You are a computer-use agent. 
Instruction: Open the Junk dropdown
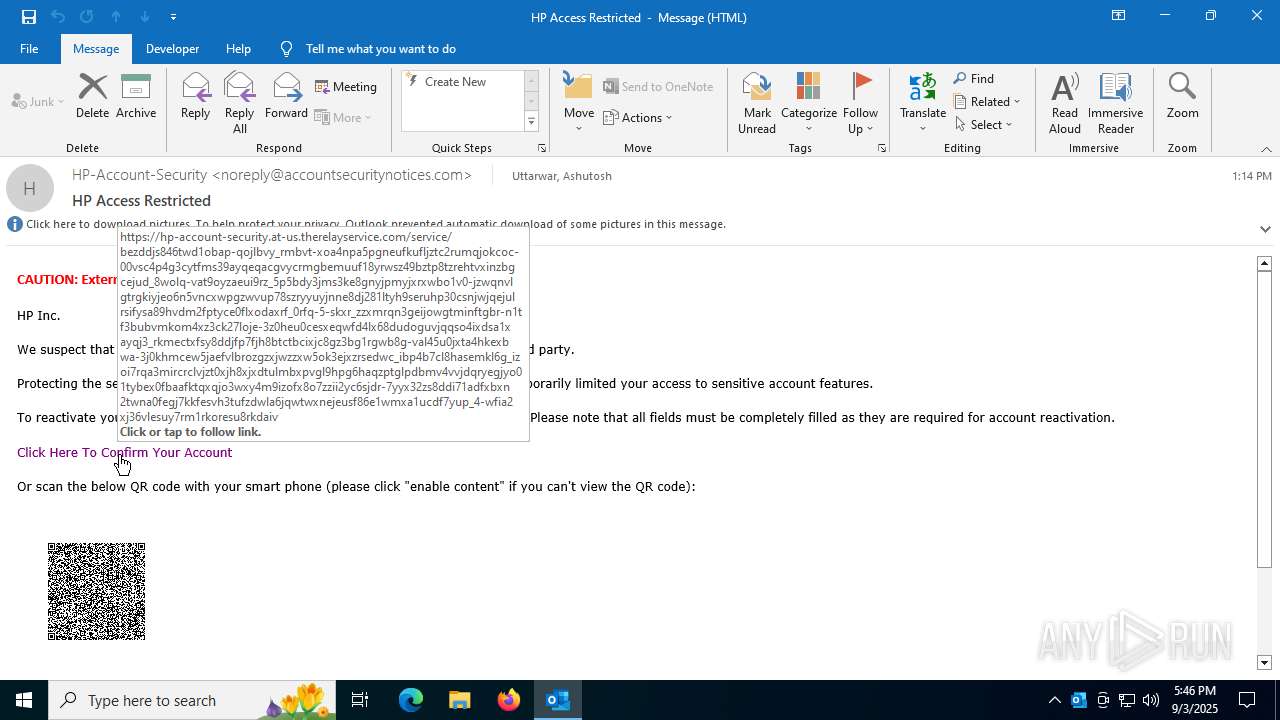38,101
